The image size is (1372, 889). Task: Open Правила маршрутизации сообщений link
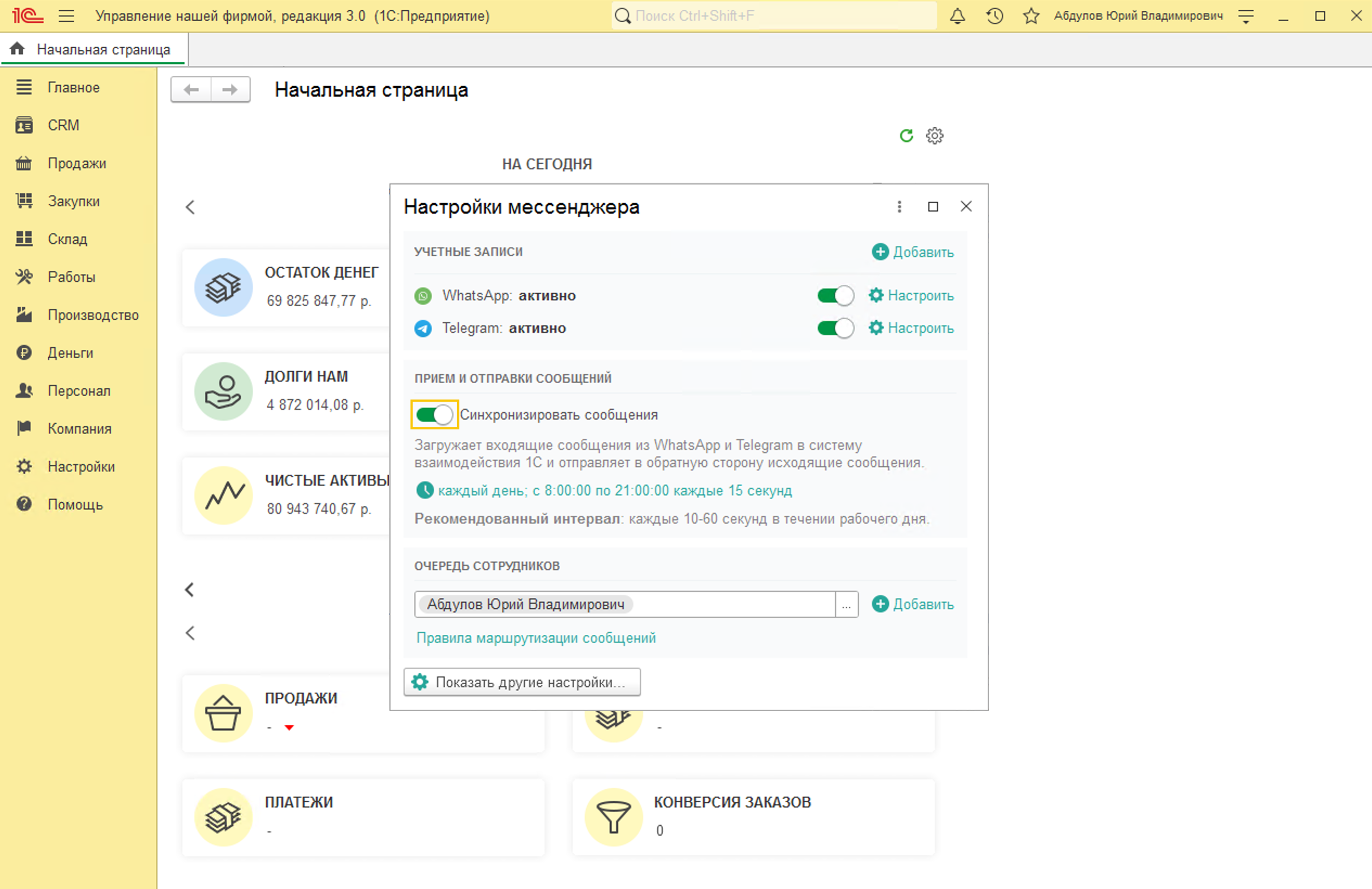click(536, 639)
